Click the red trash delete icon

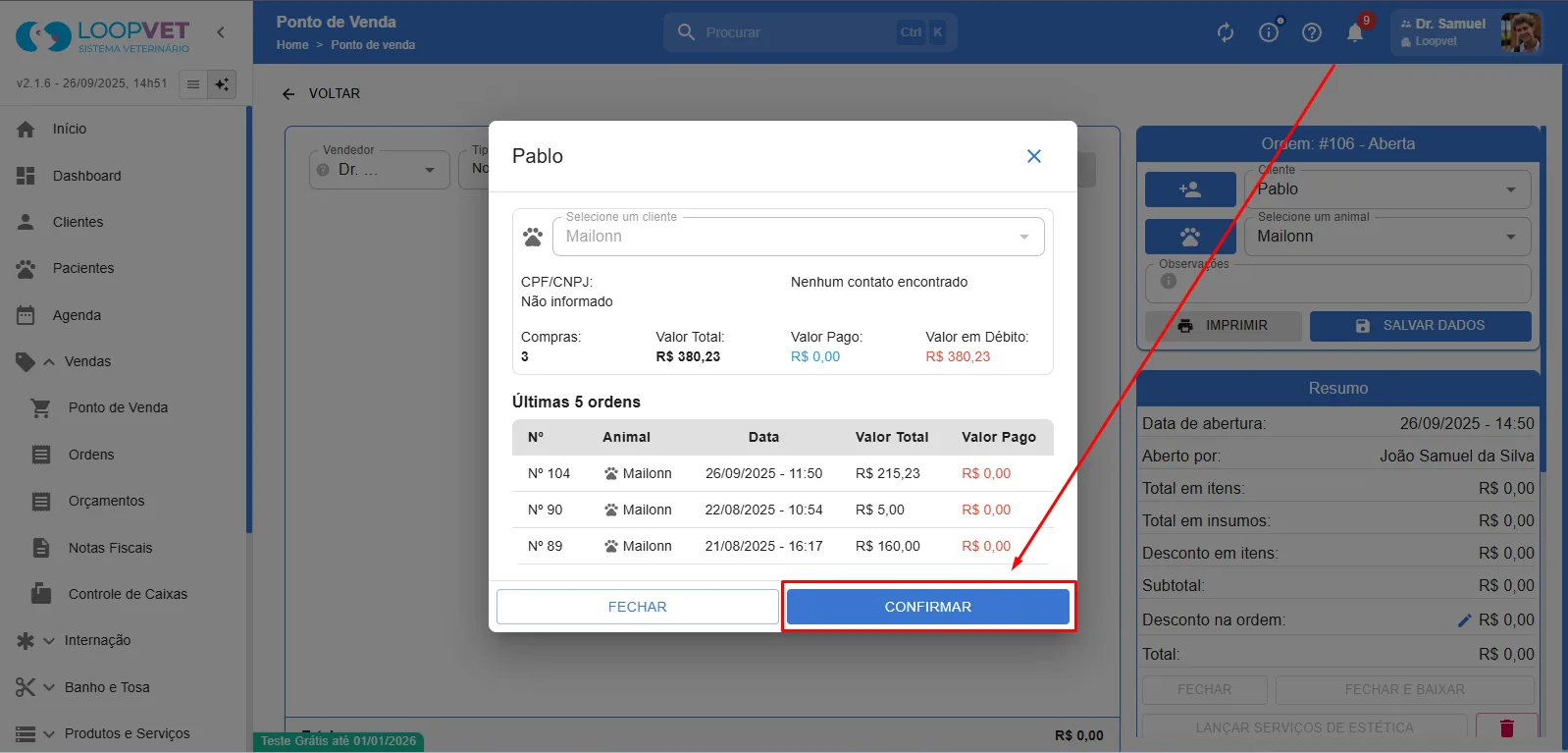[1507, 727]
